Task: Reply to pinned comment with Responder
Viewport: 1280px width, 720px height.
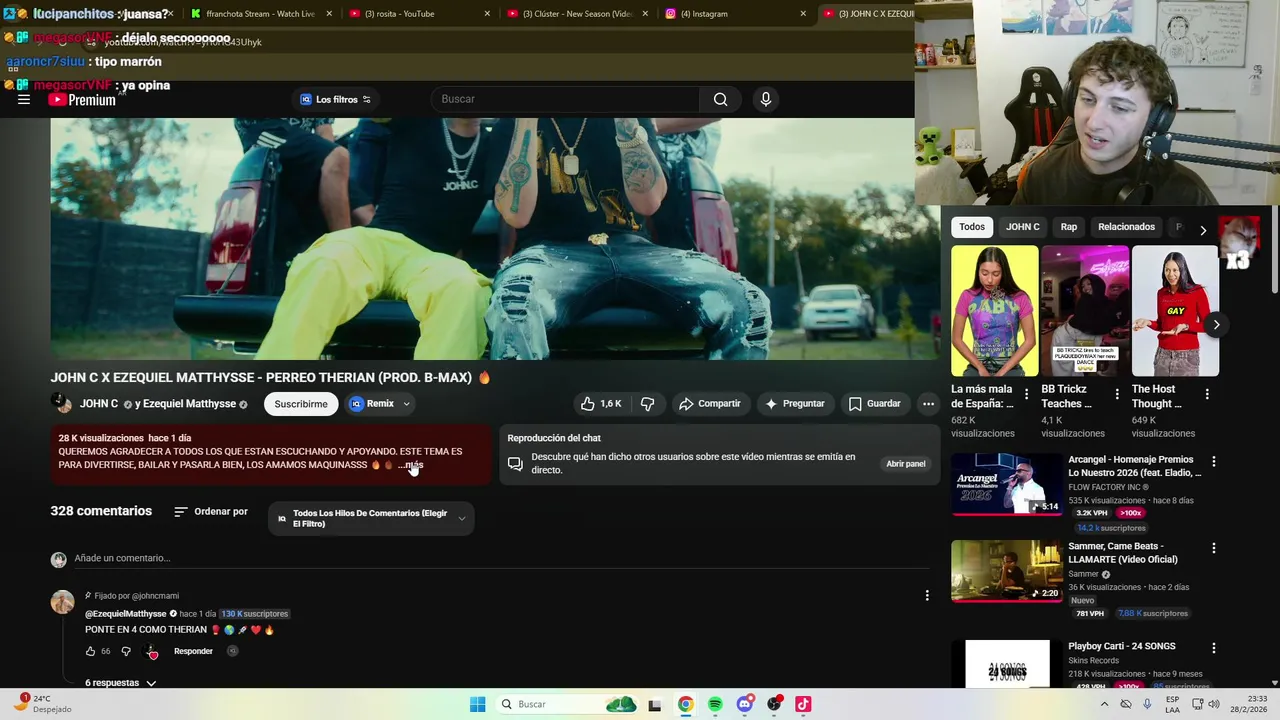Action: [193, 651]
